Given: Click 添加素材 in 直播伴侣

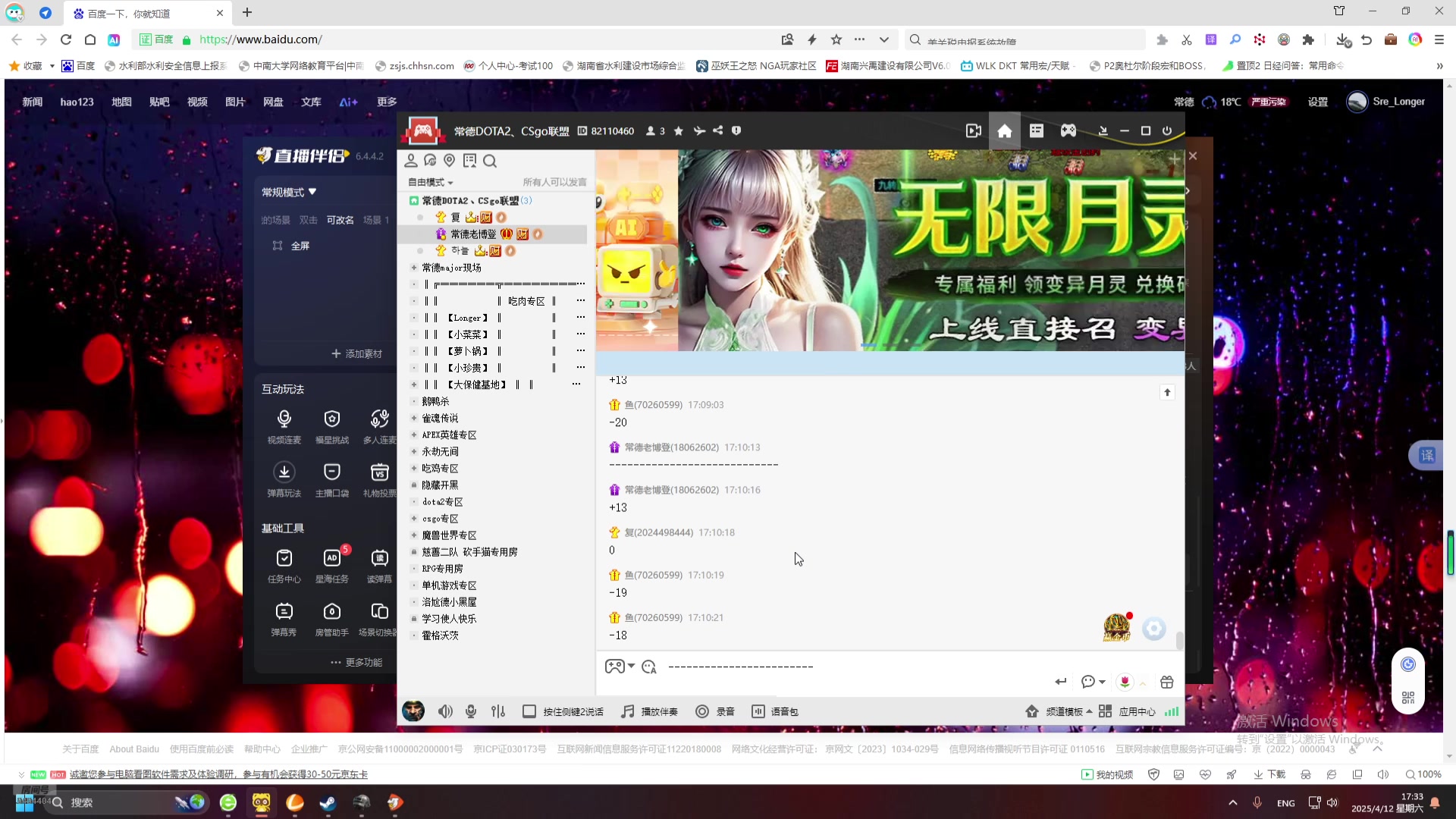Looking at the screenshot, I should point(356,354).
